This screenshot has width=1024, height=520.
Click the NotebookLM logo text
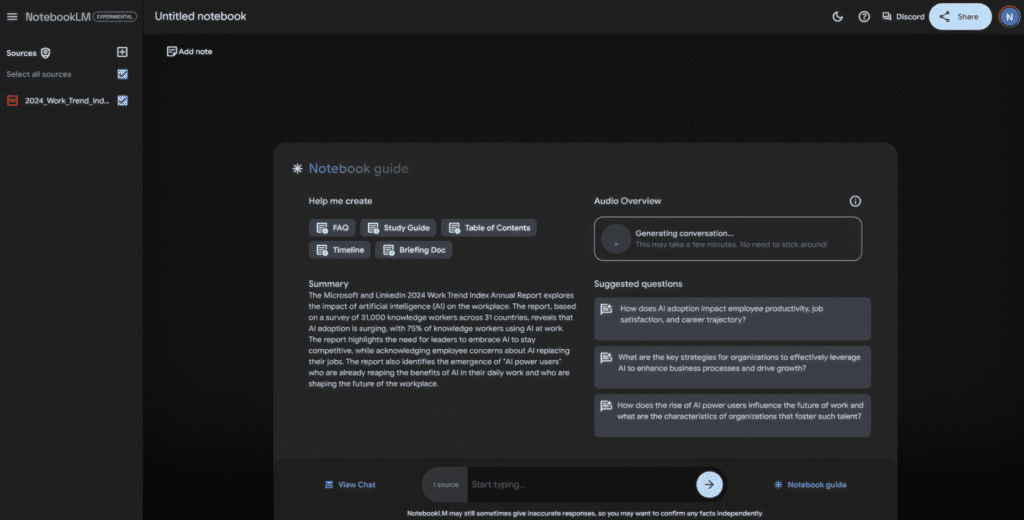point(57,16)
